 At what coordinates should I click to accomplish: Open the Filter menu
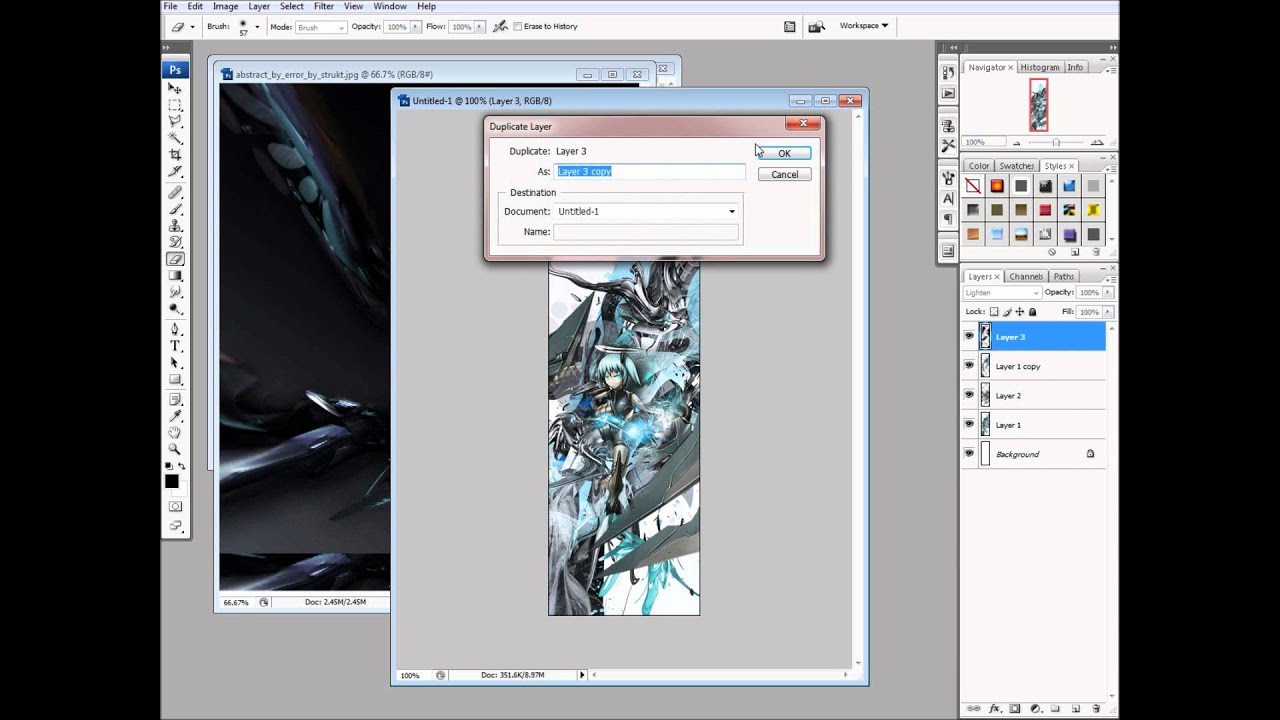coord(324,6)
